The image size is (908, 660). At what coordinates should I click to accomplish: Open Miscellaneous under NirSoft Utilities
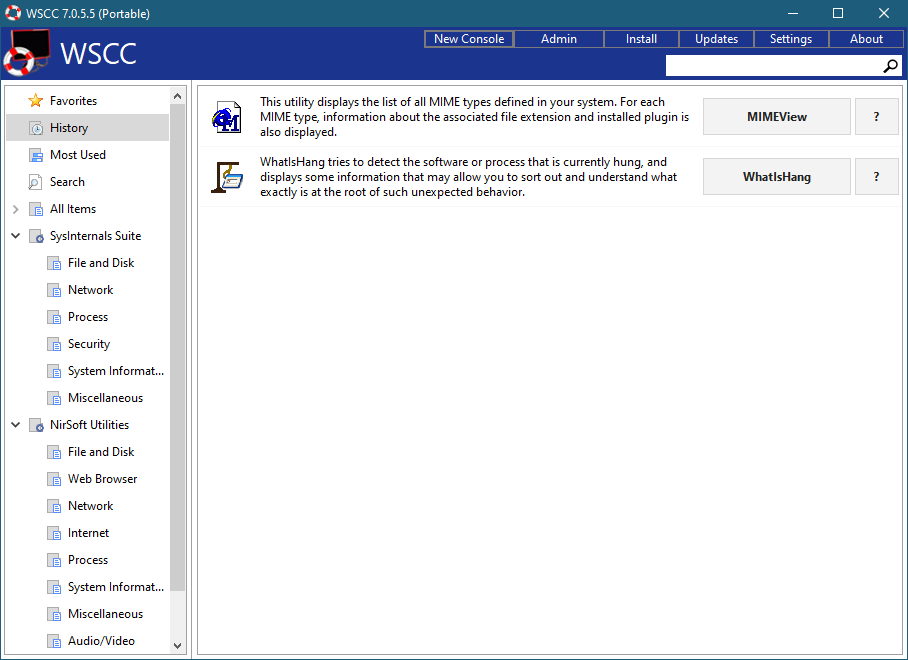105,614
